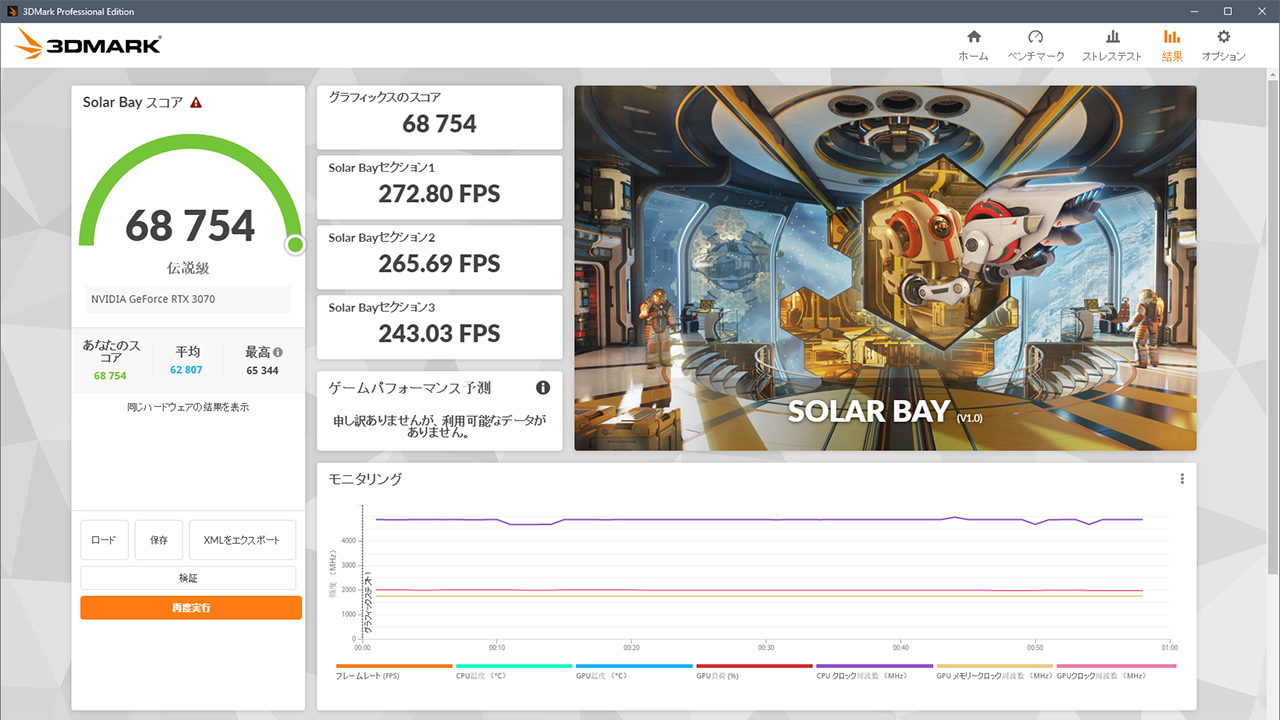Click the 3DMark app icon in title bar
This screenshot has width=1280, height=720.
tap(11, 11)
